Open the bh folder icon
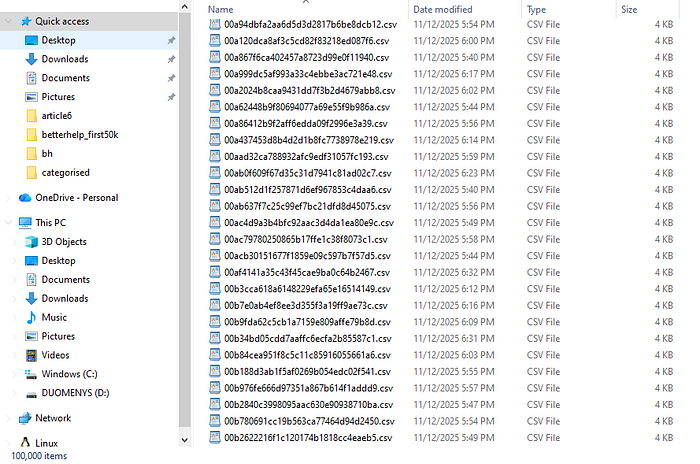 (32, 154)
